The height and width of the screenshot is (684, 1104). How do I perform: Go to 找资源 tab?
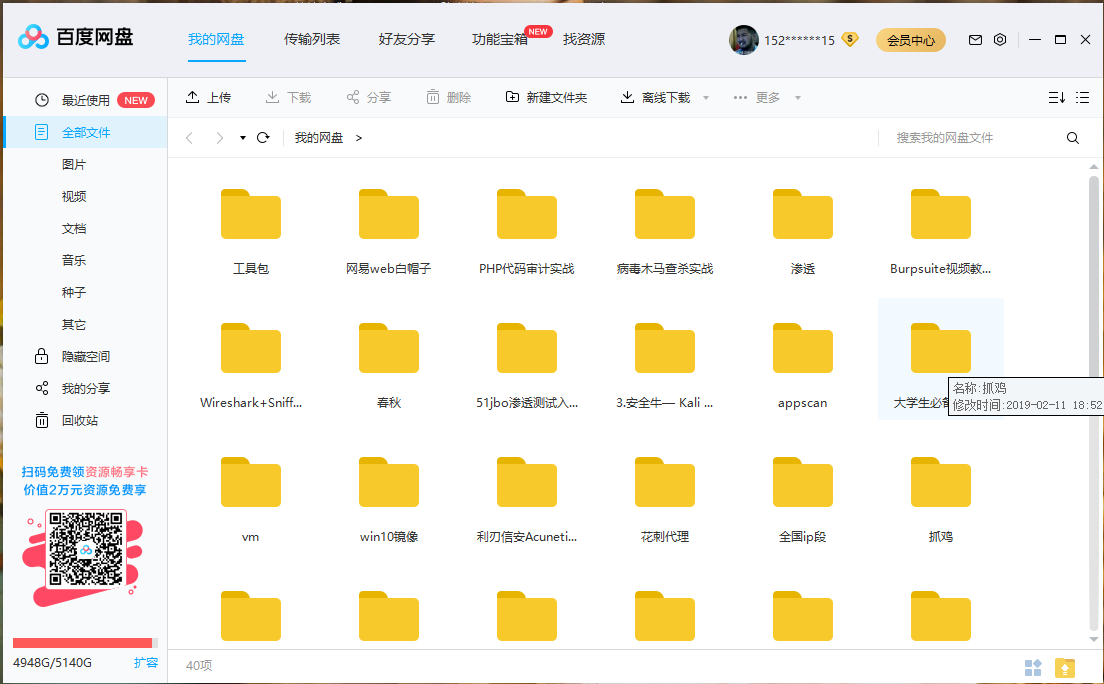(x=584, y=39)
